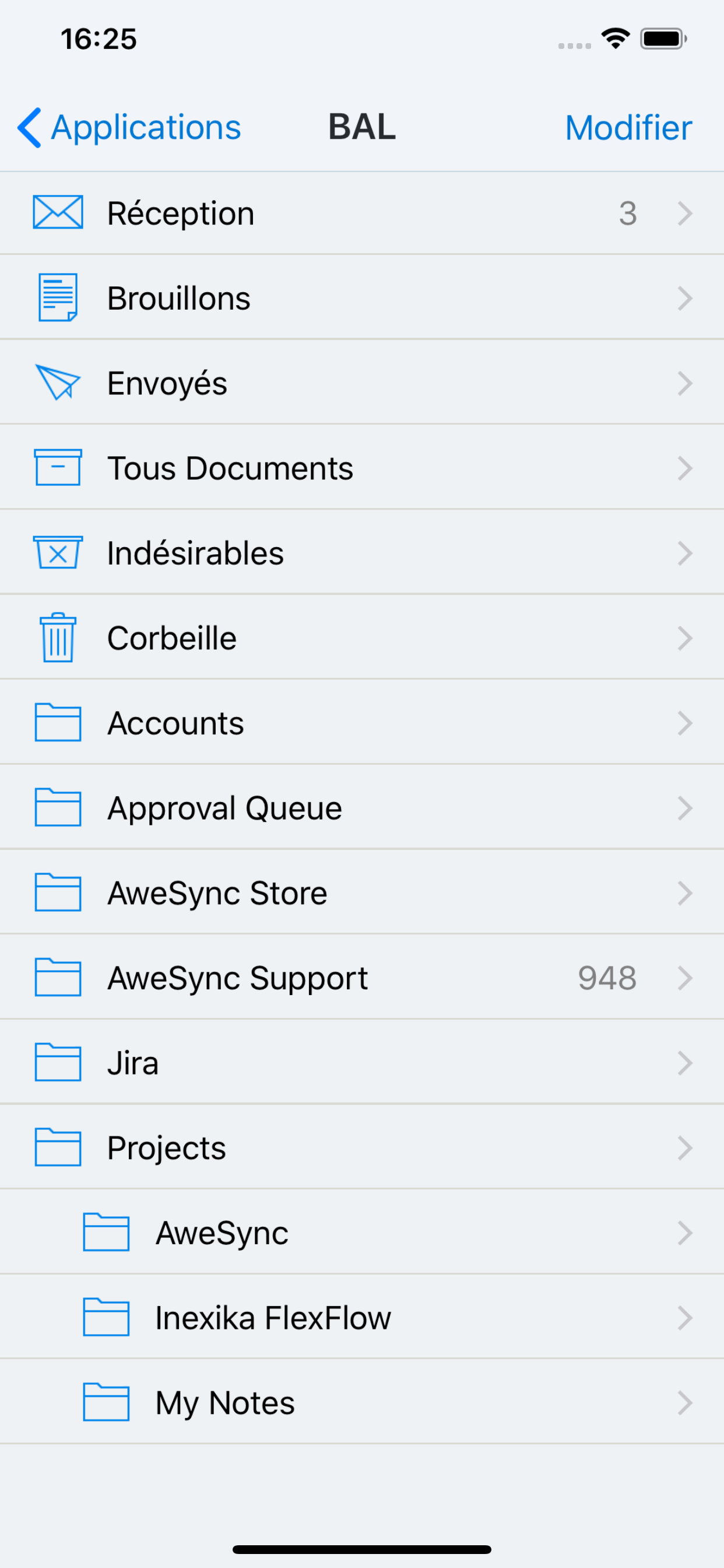Tap the BAL title in the header
The width and height of the screenshot is (724, 1568).
tap(362, 127)
